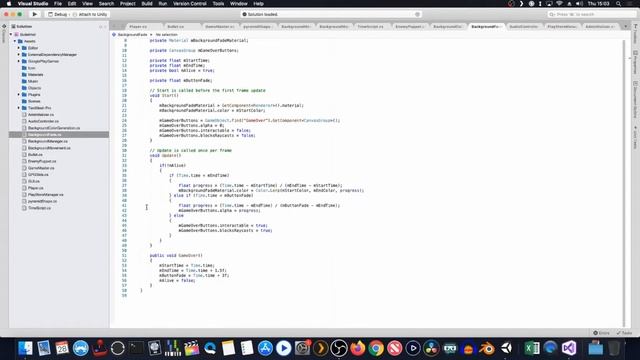The width and height of the screenshot is (640, 360).
Task: Select TimeScript.cs in solution tree
Action: tap(39, 208)
